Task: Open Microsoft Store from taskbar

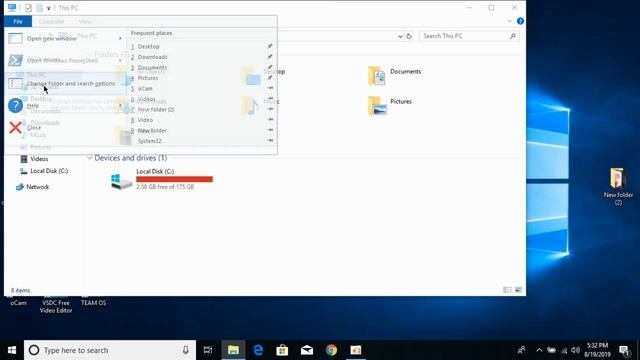Action: point(282,350)
